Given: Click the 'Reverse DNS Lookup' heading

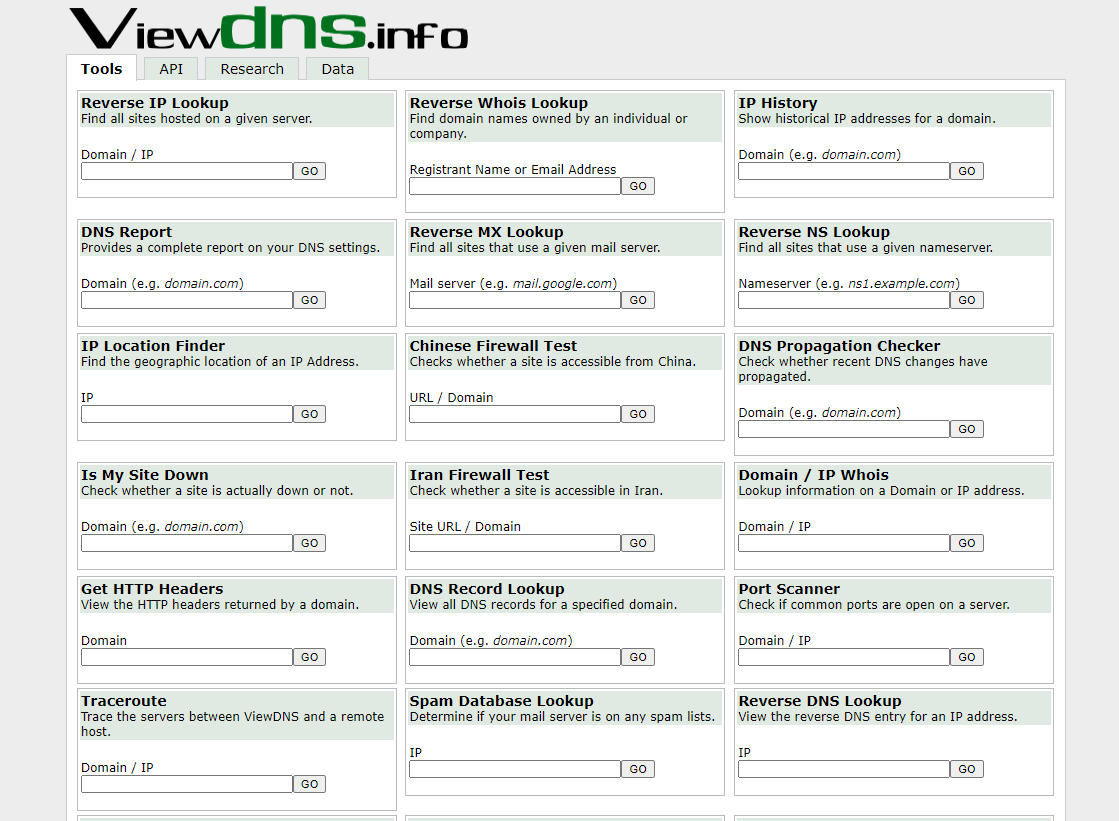Looking at the screenshot, I should (x=820, y=701).
